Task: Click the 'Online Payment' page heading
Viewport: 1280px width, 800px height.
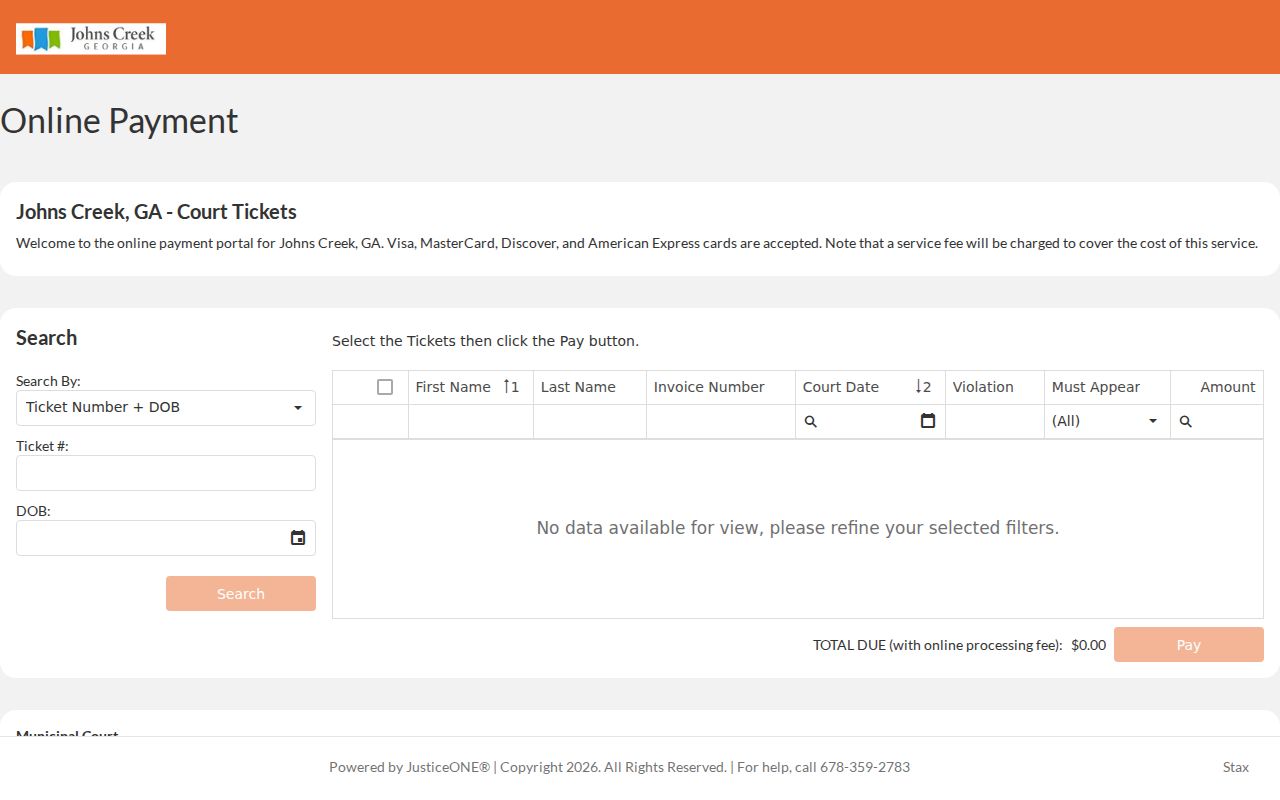Action: [119, 121]
